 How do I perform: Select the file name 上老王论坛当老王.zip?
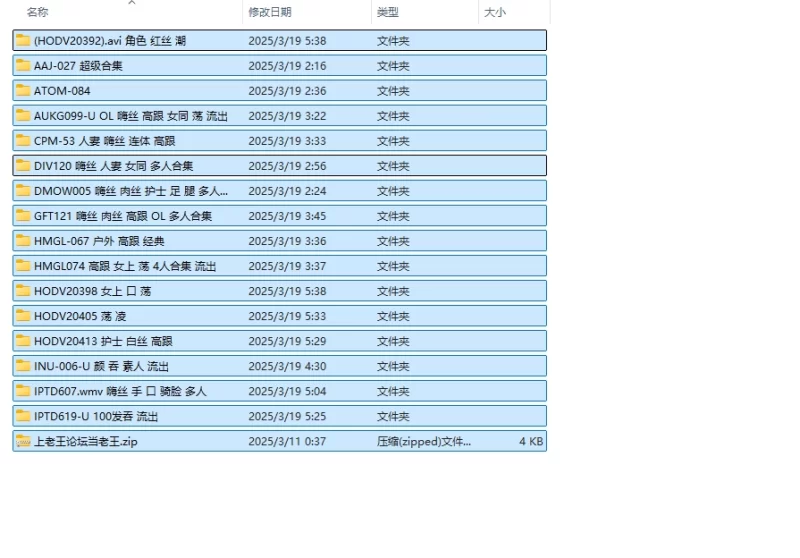tap(86, 442)
